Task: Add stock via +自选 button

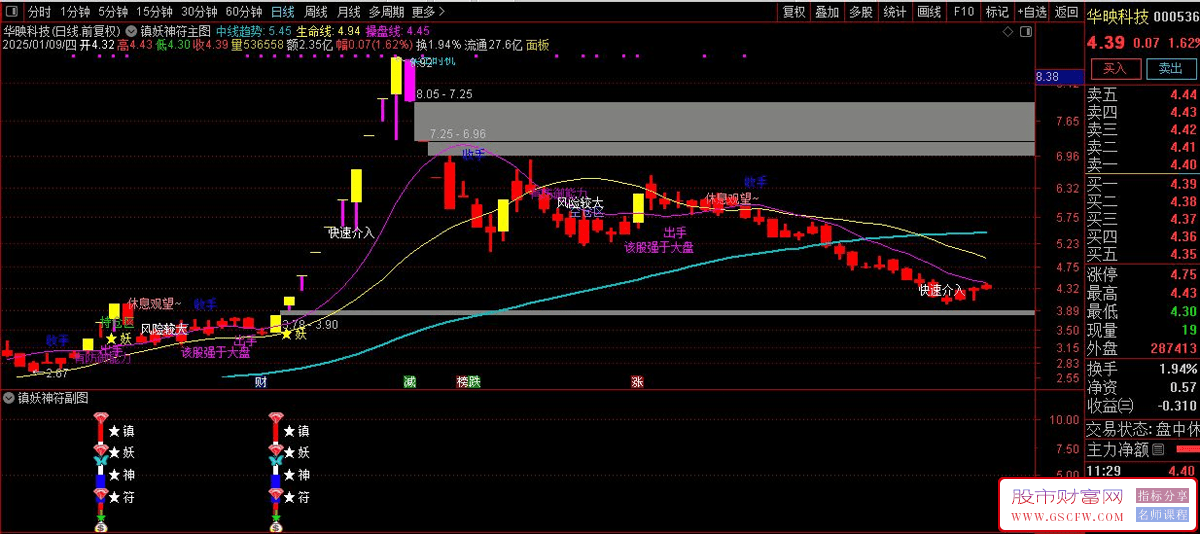Action: click(x=1031, y=12)
